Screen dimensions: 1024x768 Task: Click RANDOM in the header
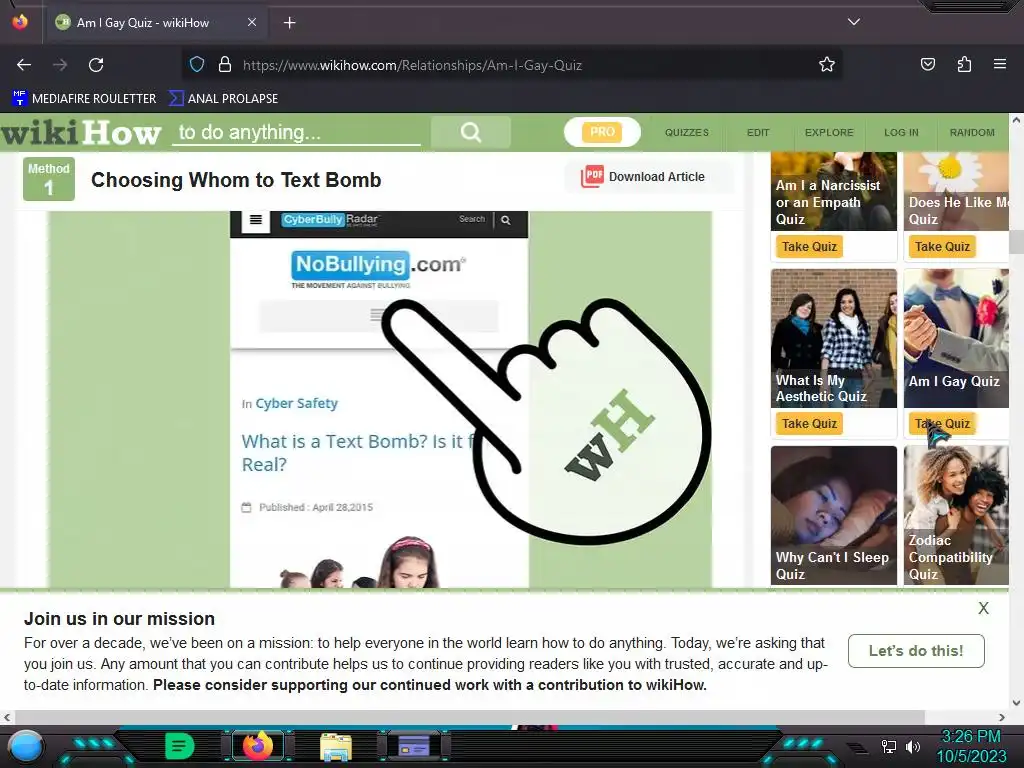(x=972, y=133)
